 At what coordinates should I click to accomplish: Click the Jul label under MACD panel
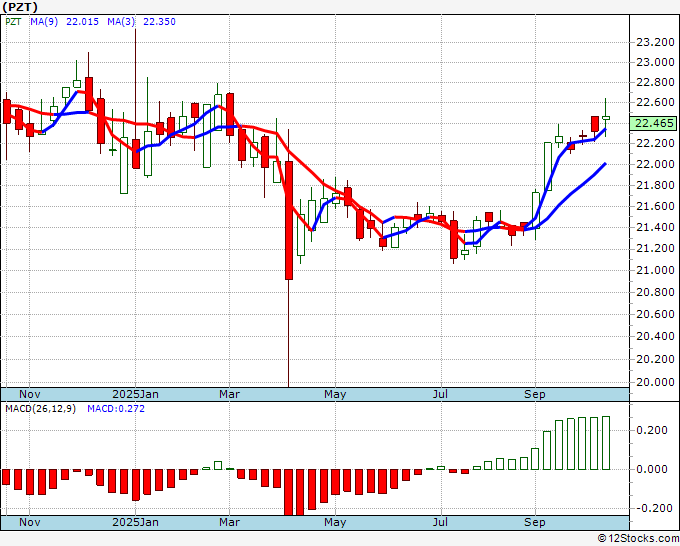pyautogui.click(x=441, y=522)
